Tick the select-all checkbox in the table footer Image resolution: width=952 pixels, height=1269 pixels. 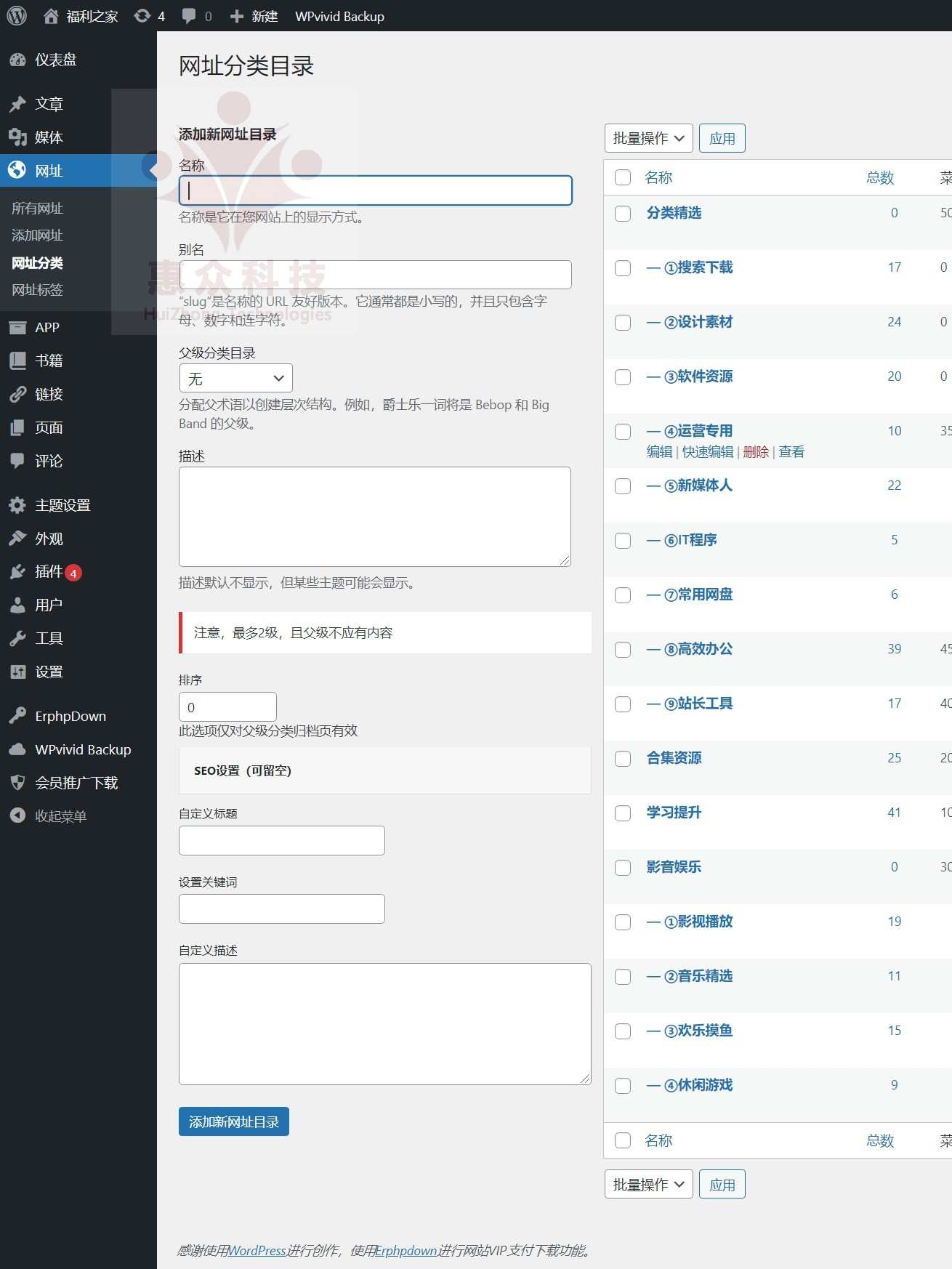pyautogui.click(x=623, y=1140)
